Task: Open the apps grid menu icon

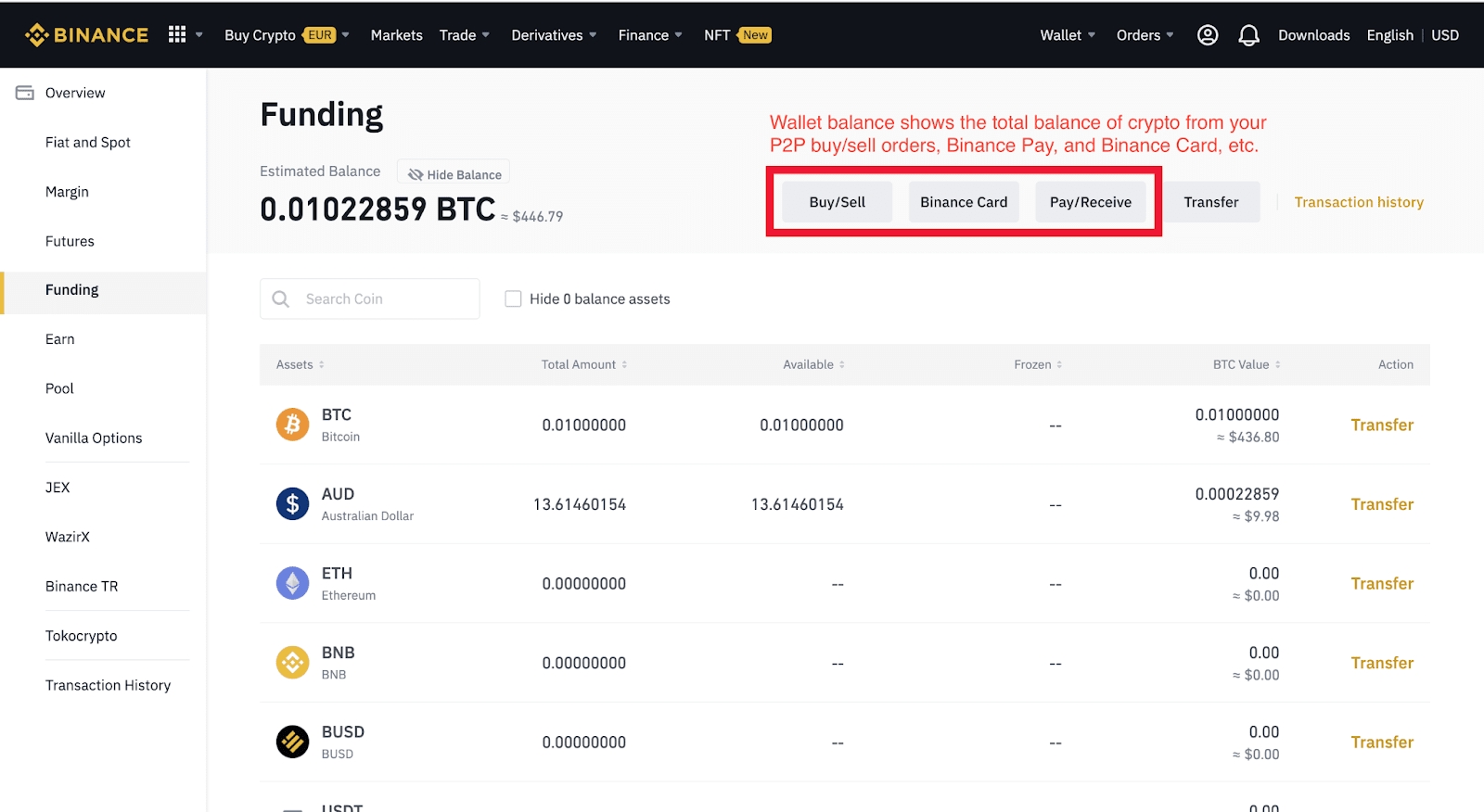Action: [x=177, y=34]
